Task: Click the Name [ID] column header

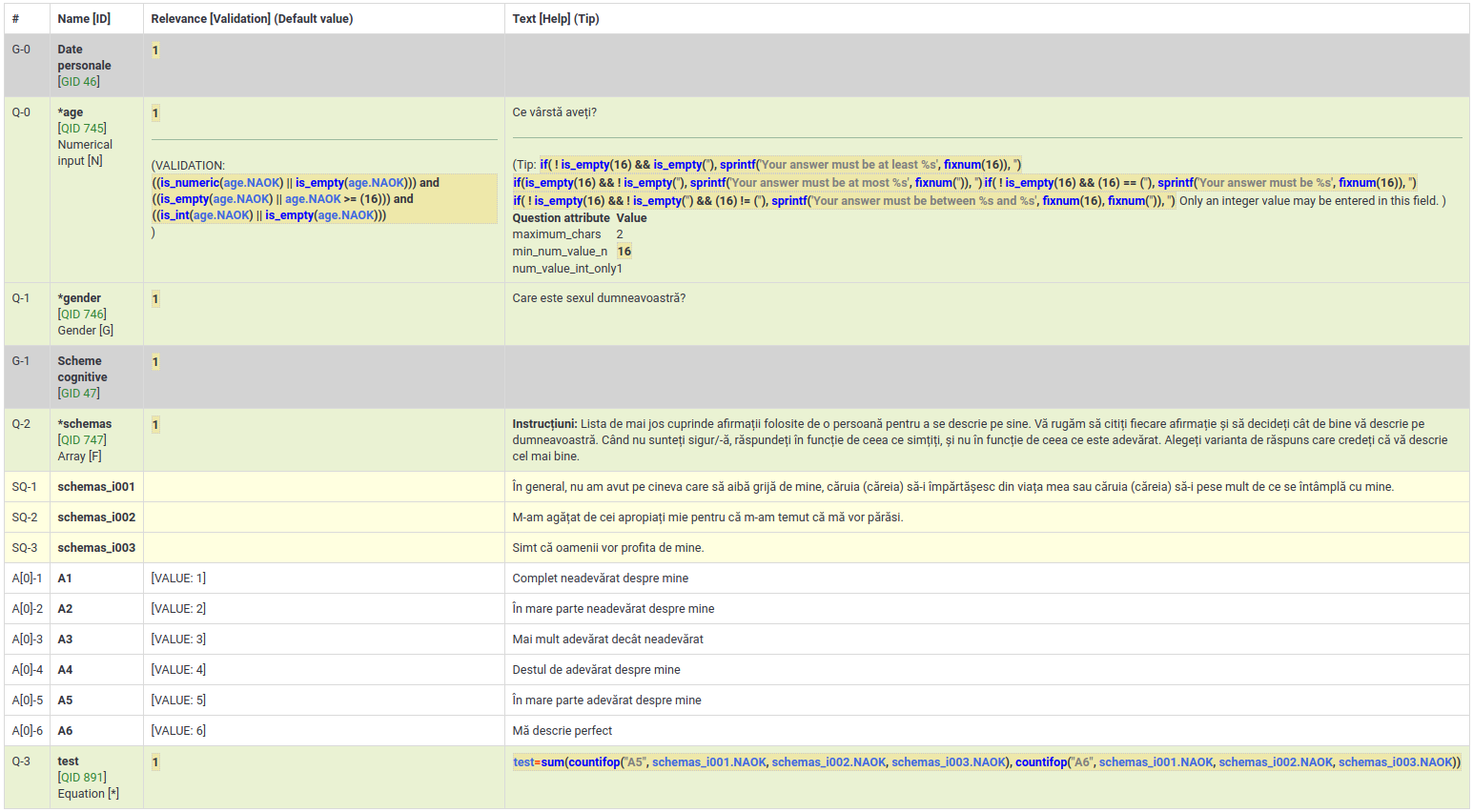Action: tap(84, 19)
